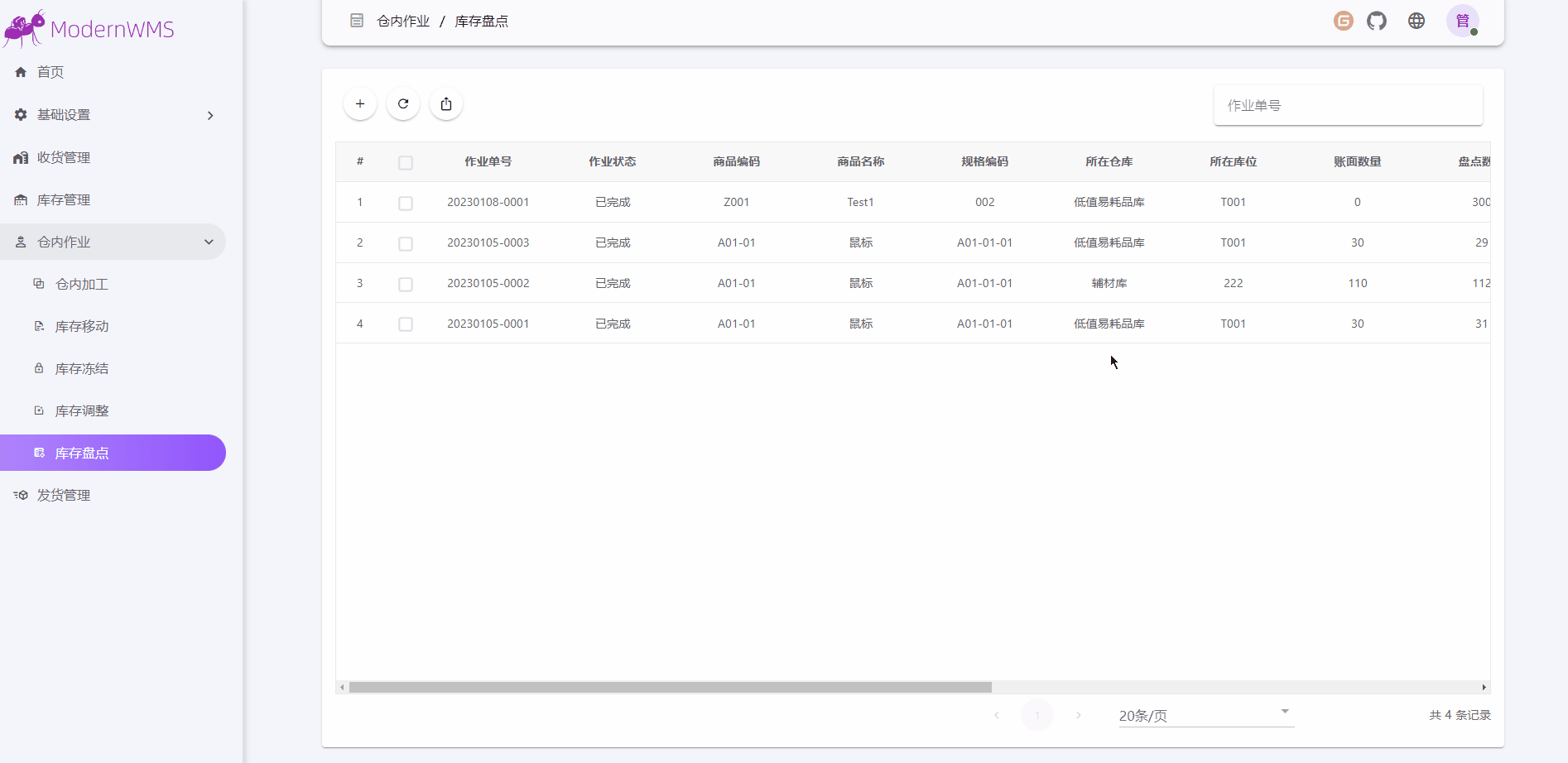Open the 首页 menu item
This screenshot has width=1568, height=763.
[113, 72]
